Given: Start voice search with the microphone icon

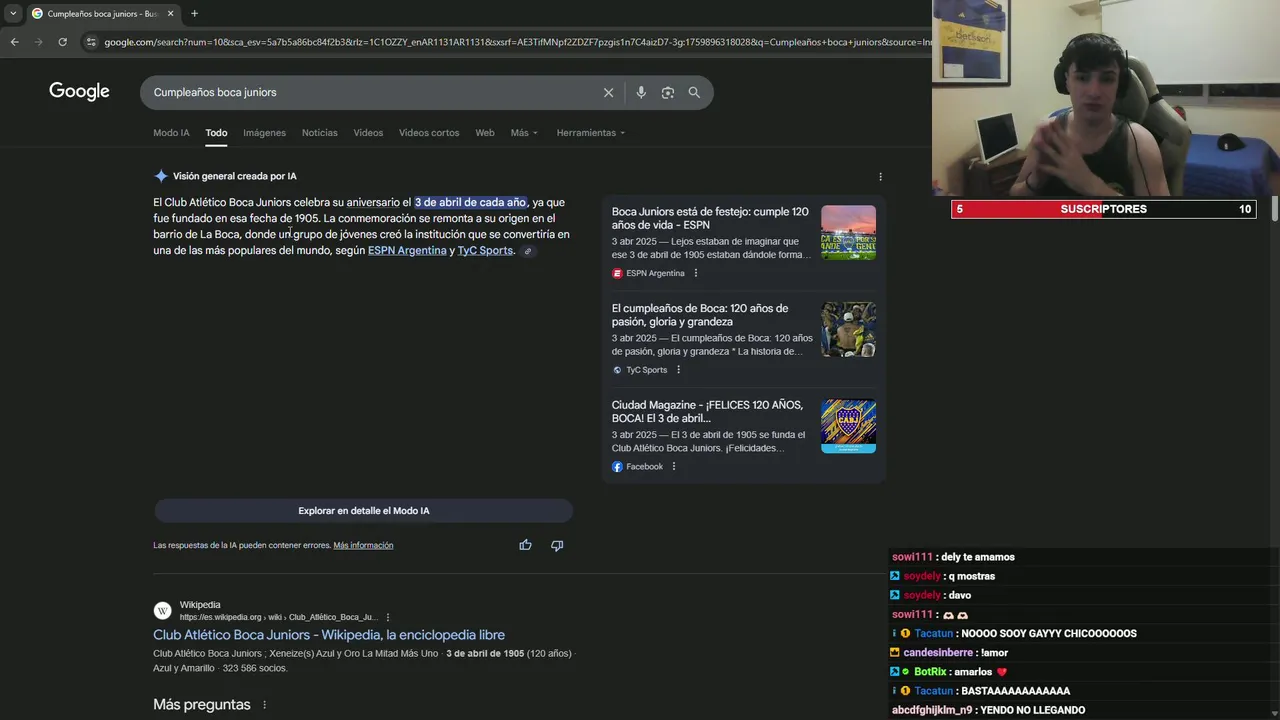Looking at the screenshot, I should coord(641,92).
